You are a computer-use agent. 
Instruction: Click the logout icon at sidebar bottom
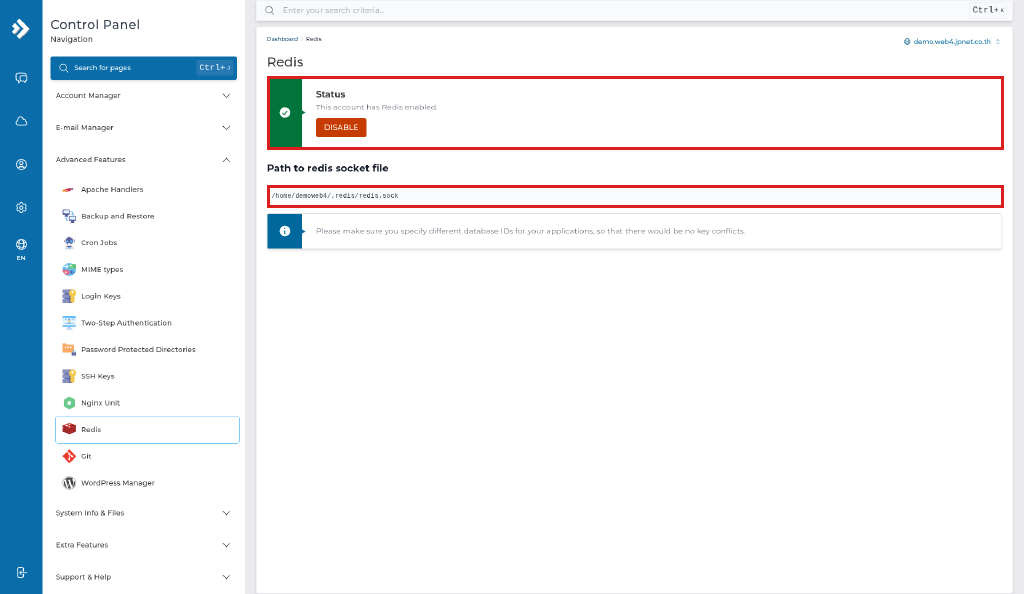pyautogui.click(x=22, y=572)
